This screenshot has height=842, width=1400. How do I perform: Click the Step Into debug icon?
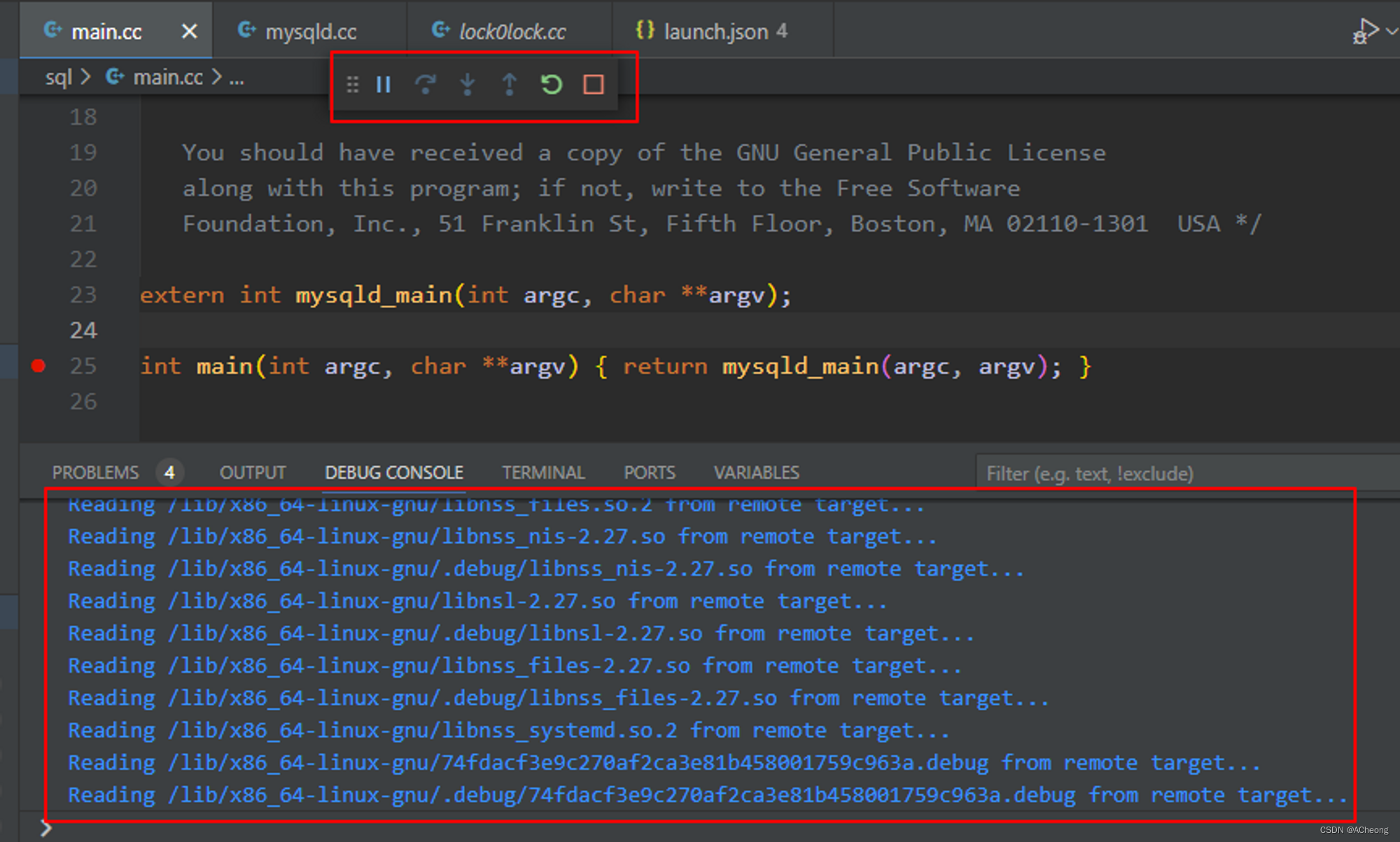[x=467, y=85]
